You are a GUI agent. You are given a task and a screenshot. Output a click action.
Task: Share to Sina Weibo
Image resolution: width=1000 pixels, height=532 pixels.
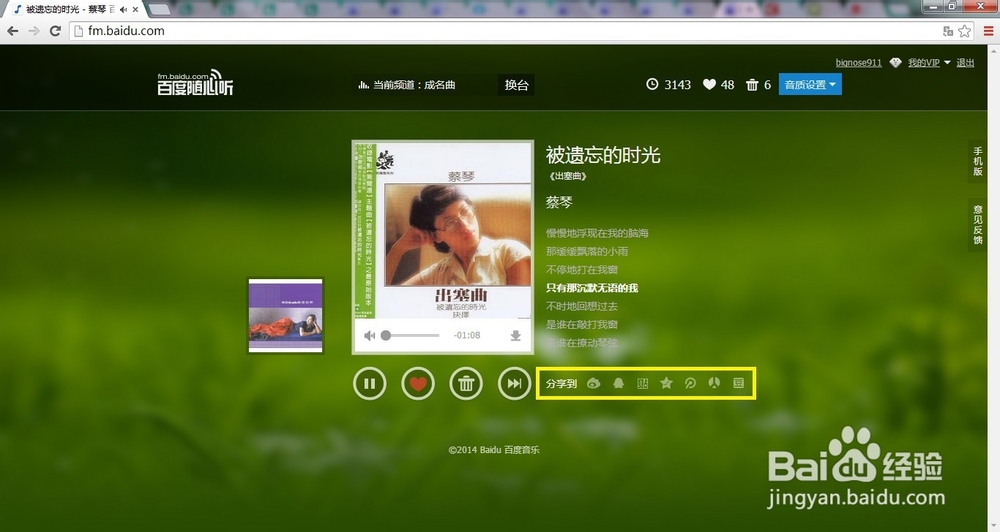tap(594, 383)
